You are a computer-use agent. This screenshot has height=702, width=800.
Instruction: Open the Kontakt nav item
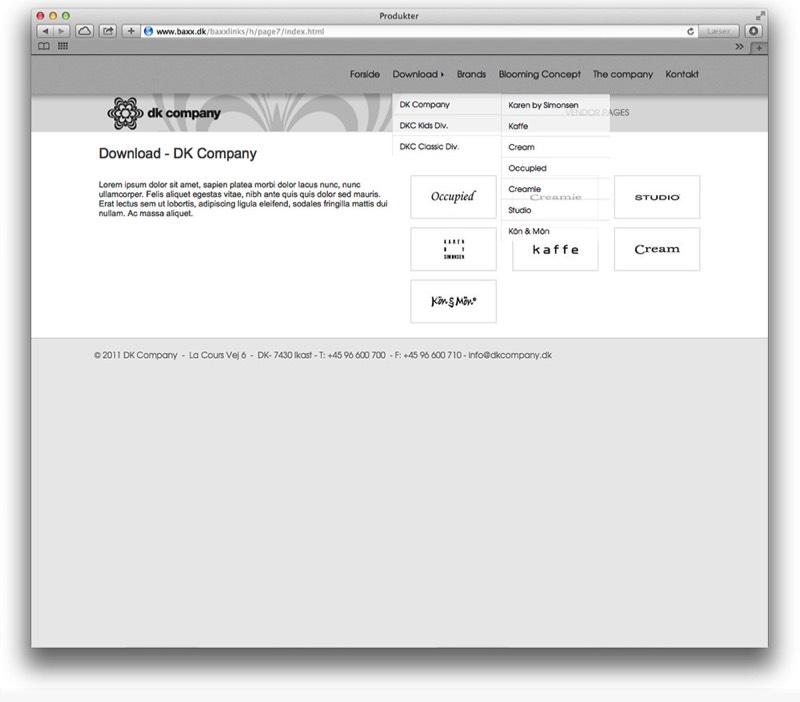tap(682, 74)
